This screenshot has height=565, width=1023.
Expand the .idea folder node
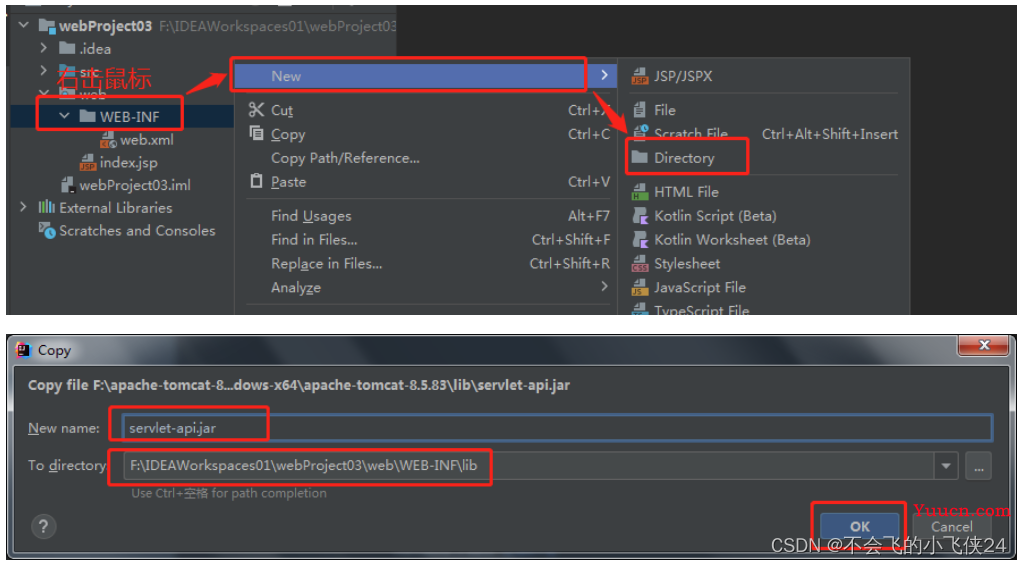pos(43,48)
